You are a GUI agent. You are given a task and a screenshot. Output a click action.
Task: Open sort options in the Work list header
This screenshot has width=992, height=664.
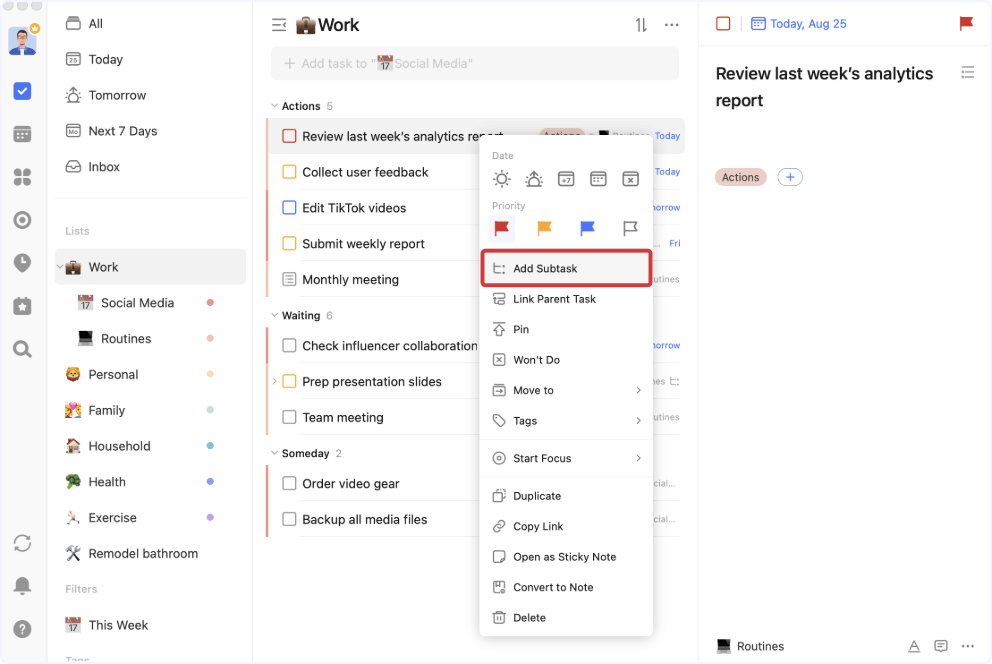(x=640, y=24)
